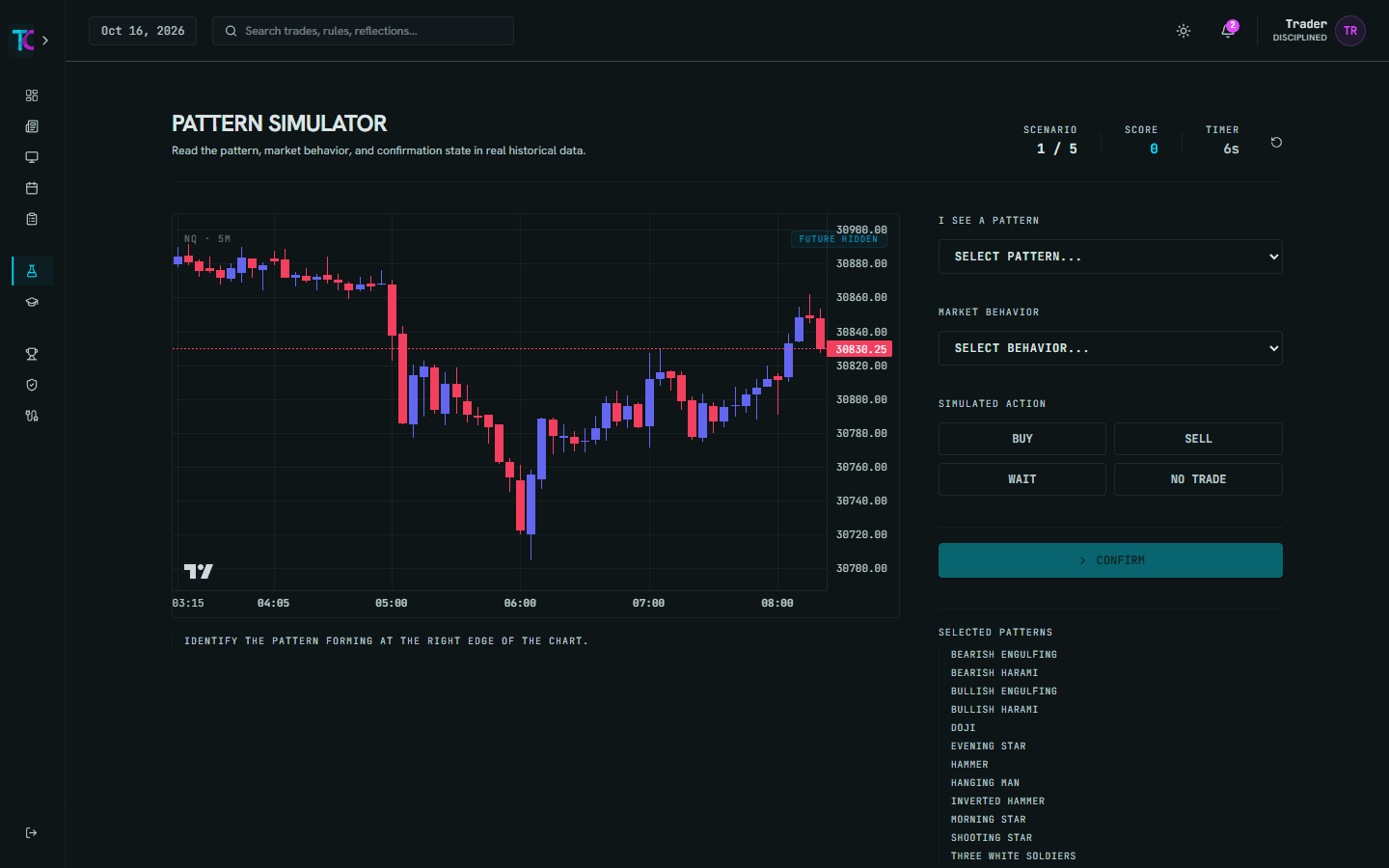Select the flask simulator icon in sidebar

pyautogui.click(x=32, y=271)
